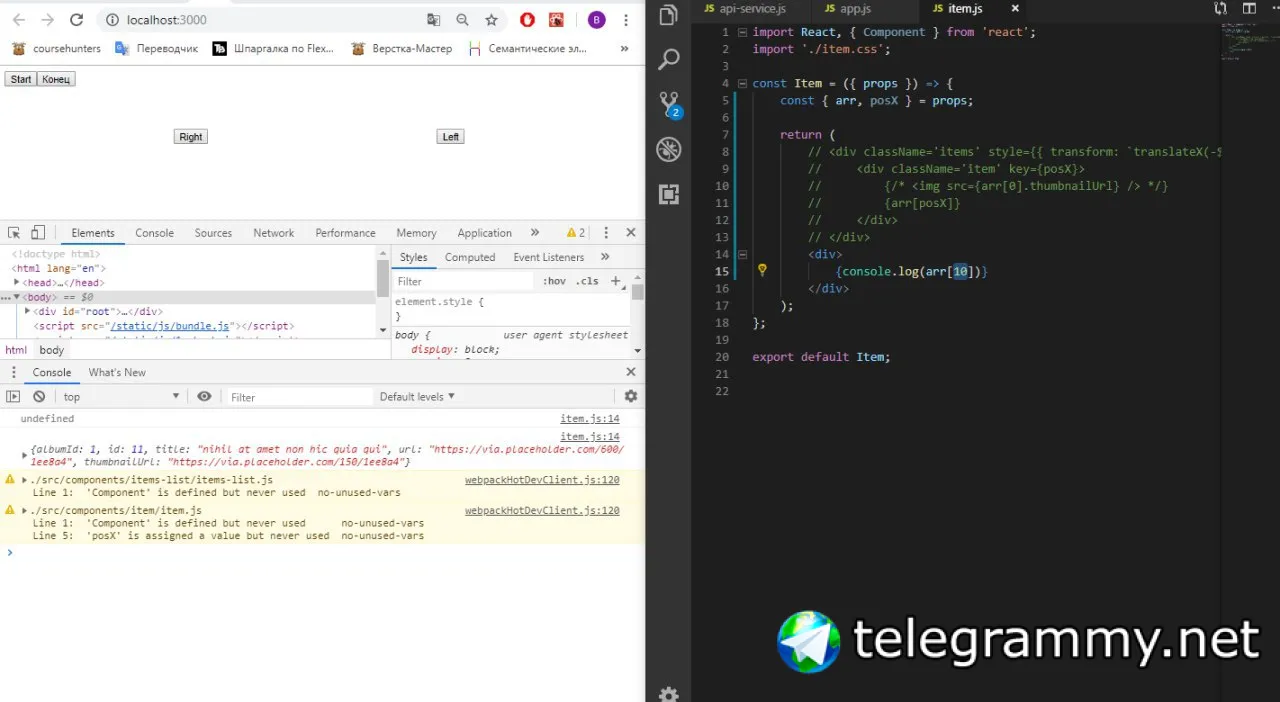Show the console sidebar

point(14,397)
